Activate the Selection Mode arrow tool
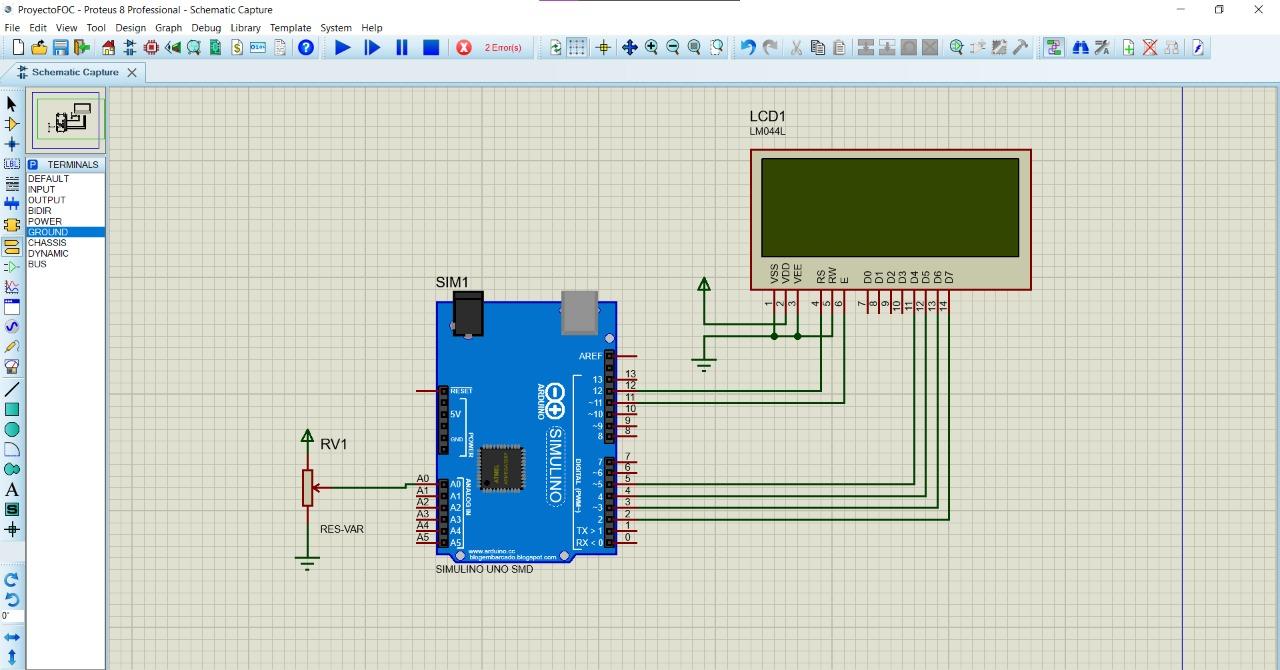 pyautogui.click(x=12, y=104)
